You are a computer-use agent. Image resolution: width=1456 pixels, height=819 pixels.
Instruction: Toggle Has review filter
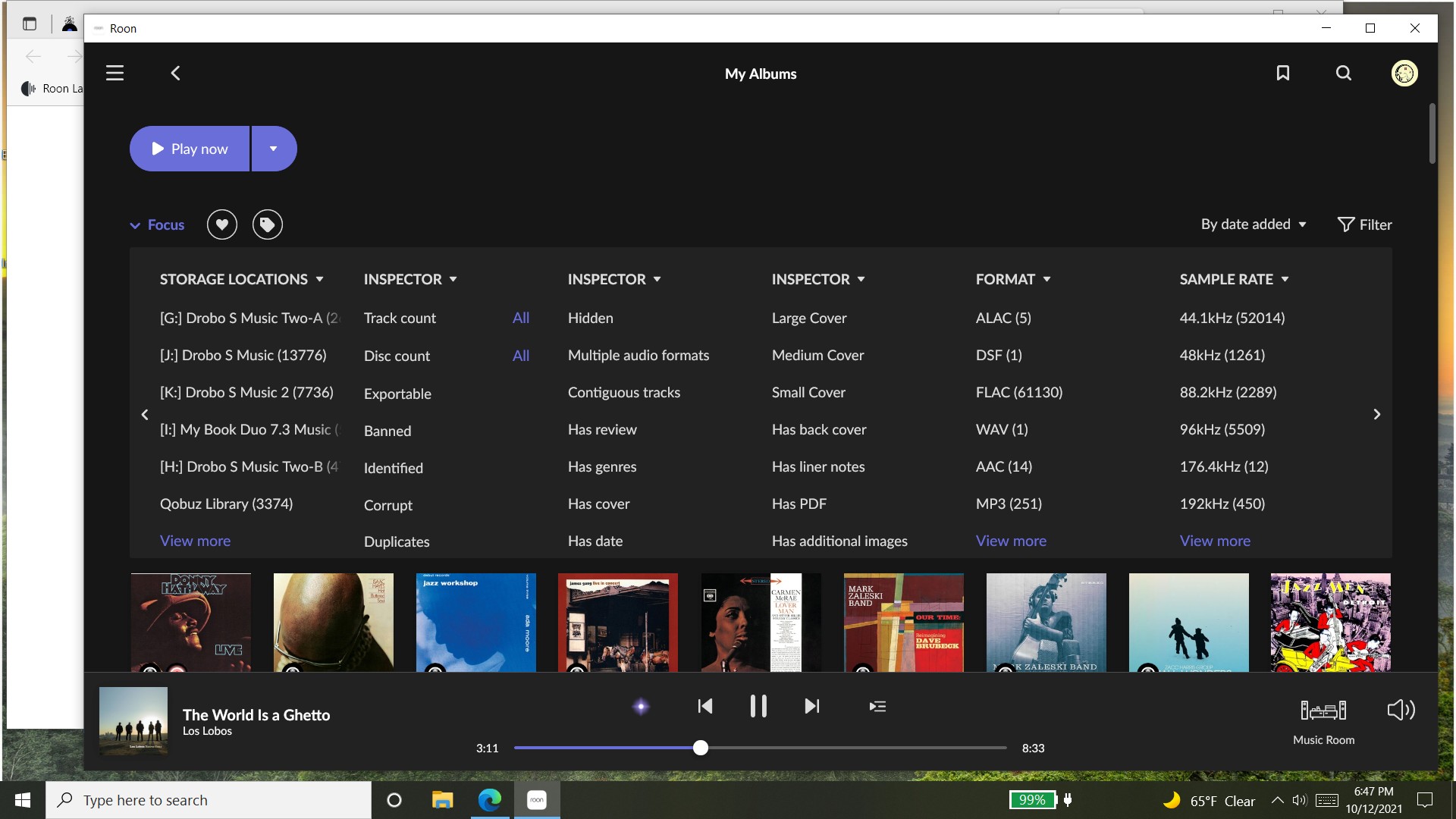click(x=602, y=429)
